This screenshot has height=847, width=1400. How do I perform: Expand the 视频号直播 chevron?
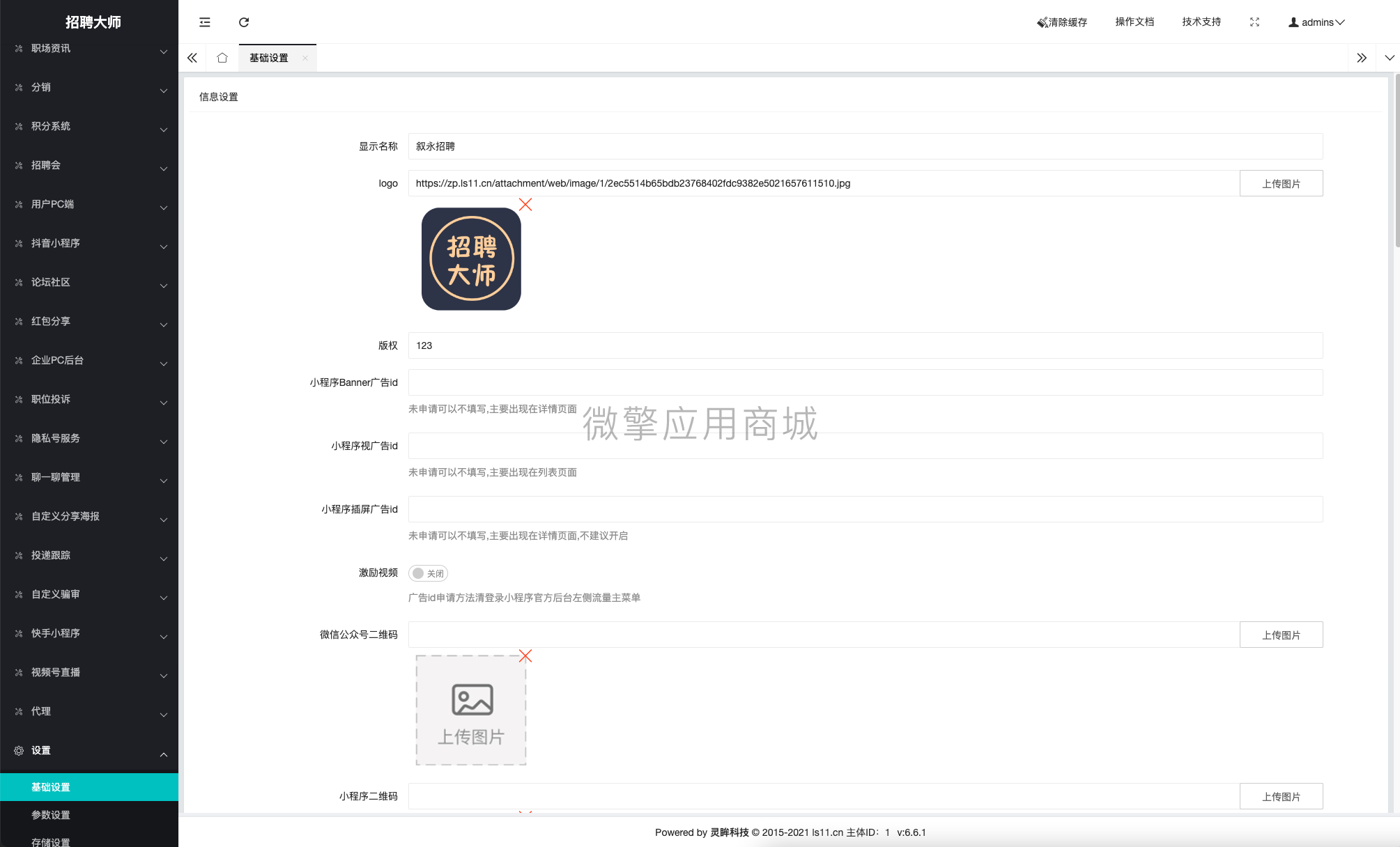coord(164,676)
